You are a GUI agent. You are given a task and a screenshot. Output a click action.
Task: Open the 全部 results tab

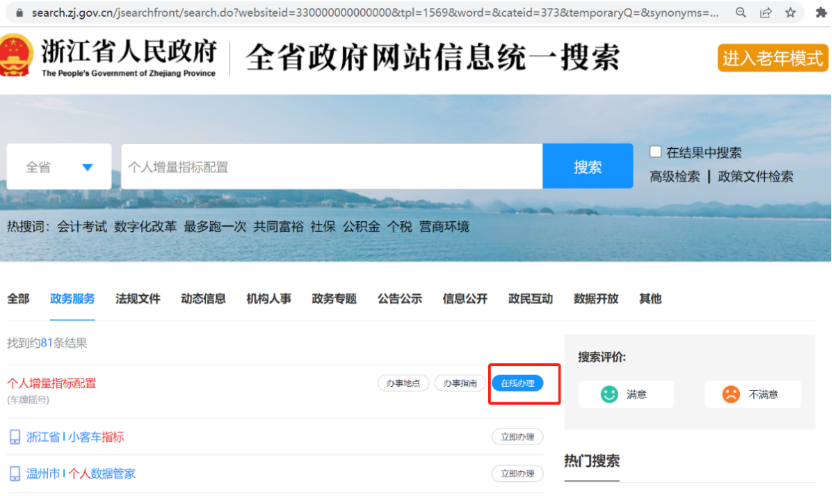pyautogui.click(x=18, y=298)
